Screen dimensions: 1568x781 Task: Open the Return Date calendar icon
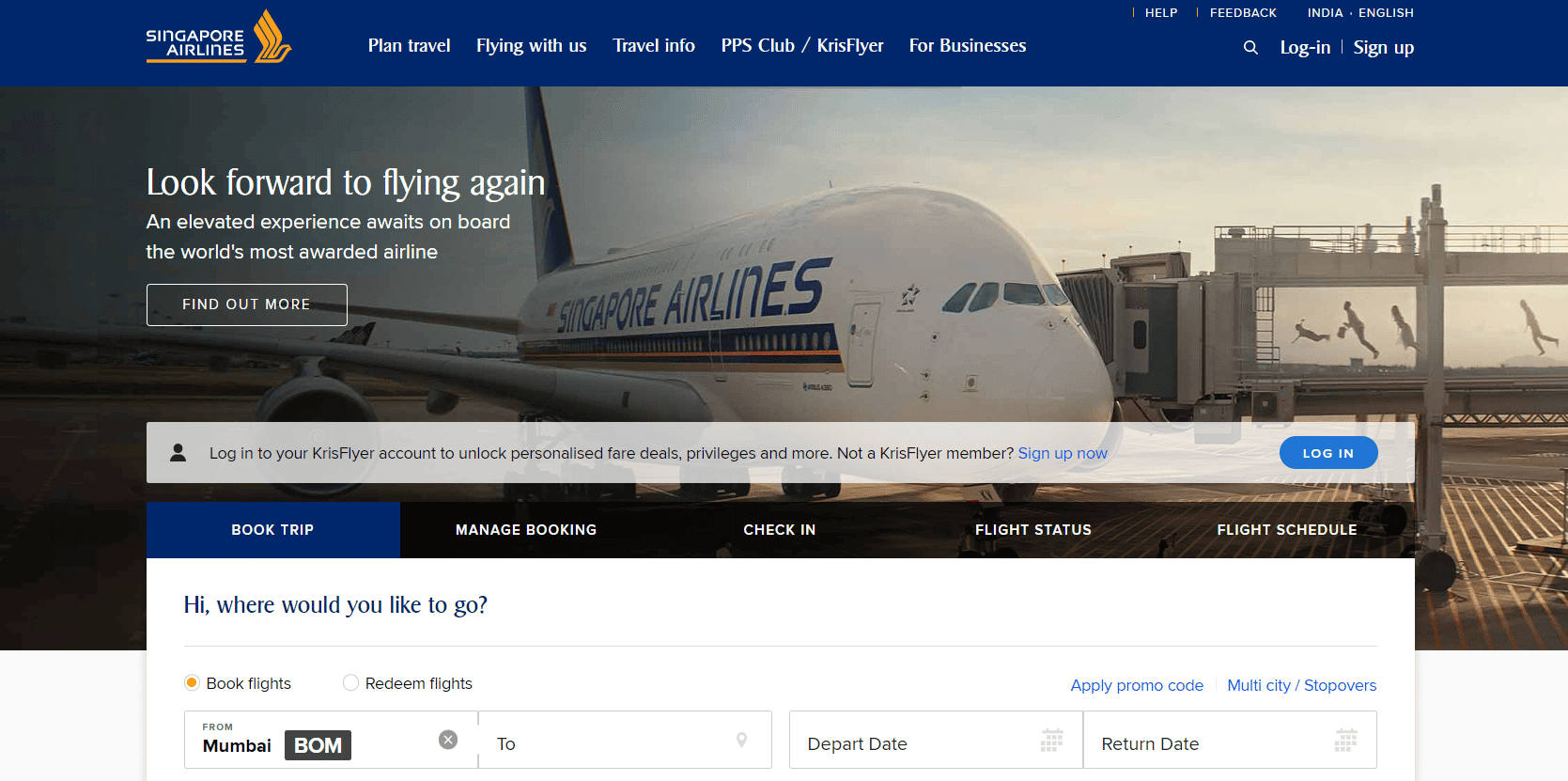pyautogui.click(x=1345, y=741)
